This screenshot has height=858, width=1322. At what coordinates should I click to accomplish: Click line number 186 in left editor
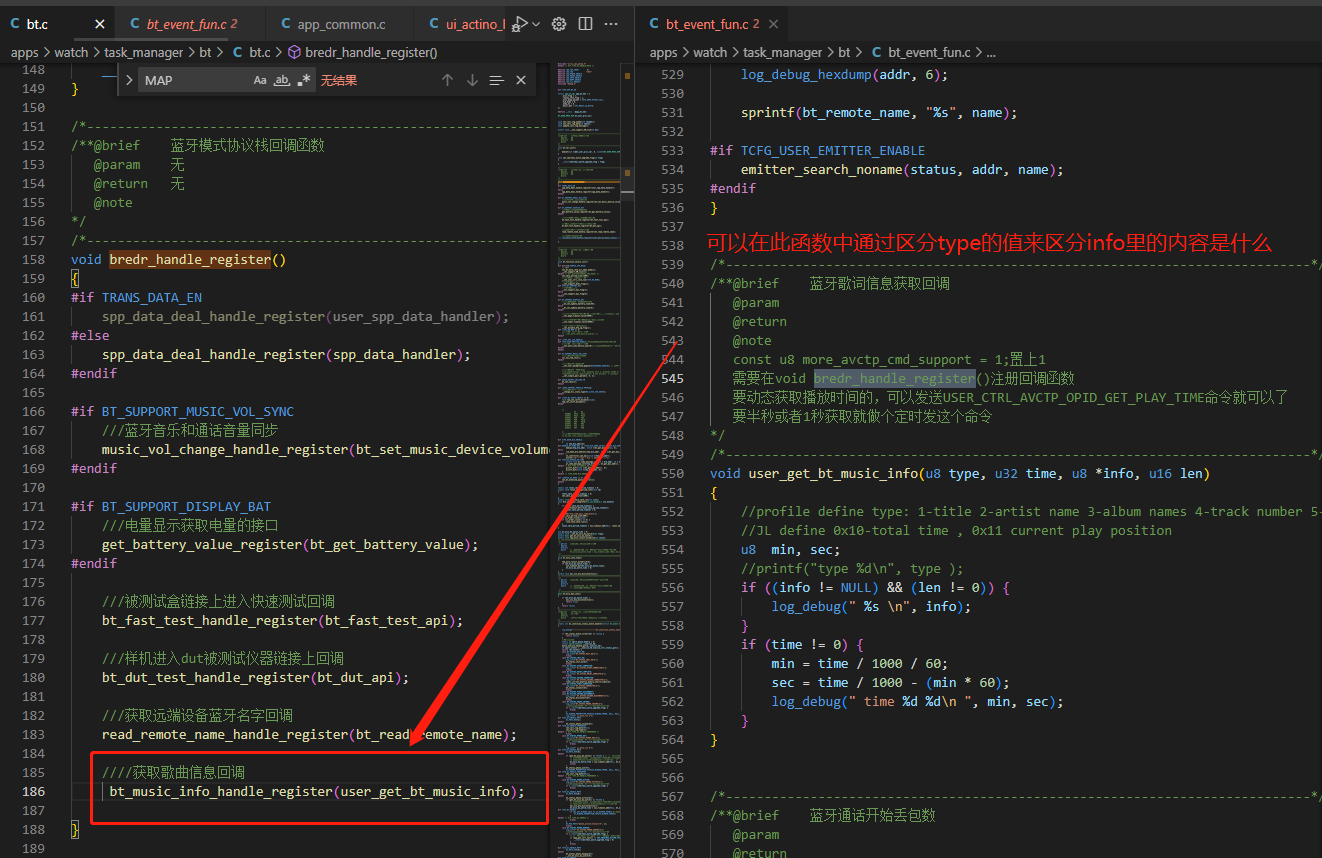(x=33, y=791)
